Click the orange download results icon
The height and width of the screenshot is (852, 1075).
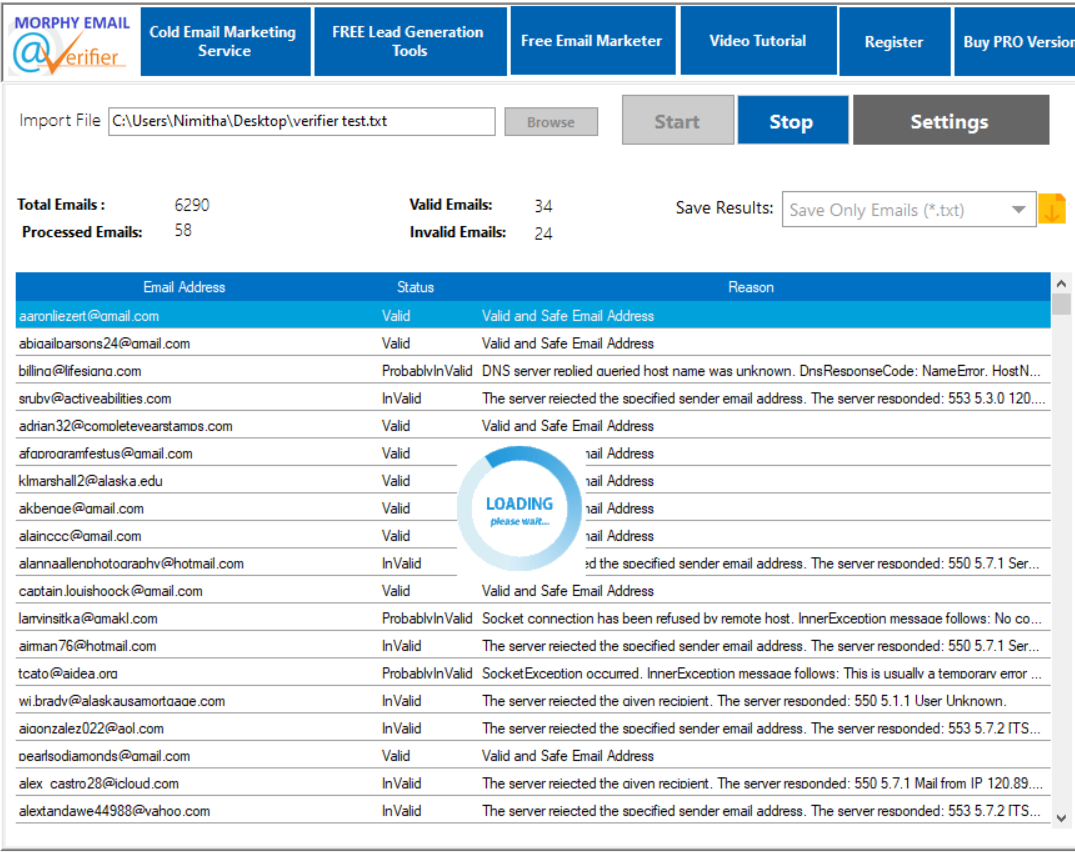1052,209
